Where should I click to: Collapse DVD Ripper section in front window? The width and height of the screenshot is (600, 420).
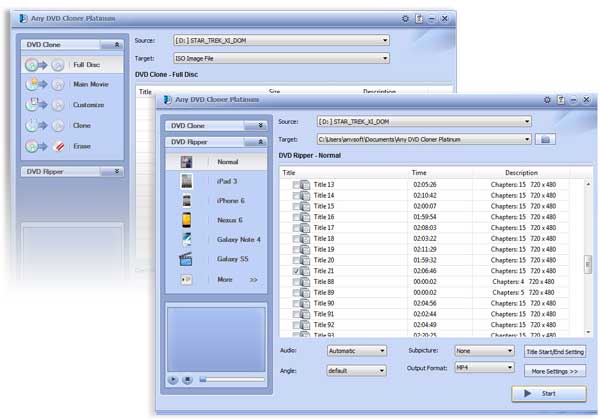point(216,142)
